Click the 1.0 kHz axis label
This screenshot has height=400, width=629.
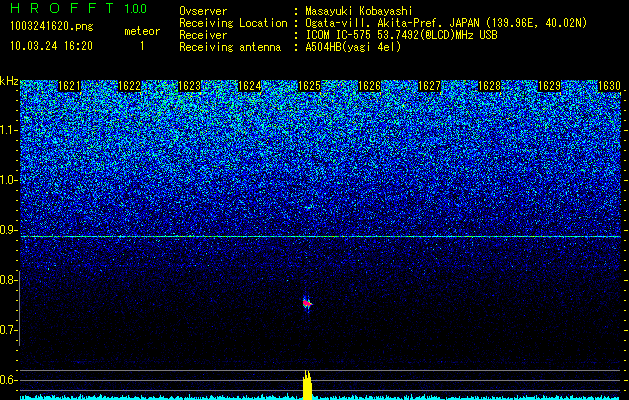(8, 180)
